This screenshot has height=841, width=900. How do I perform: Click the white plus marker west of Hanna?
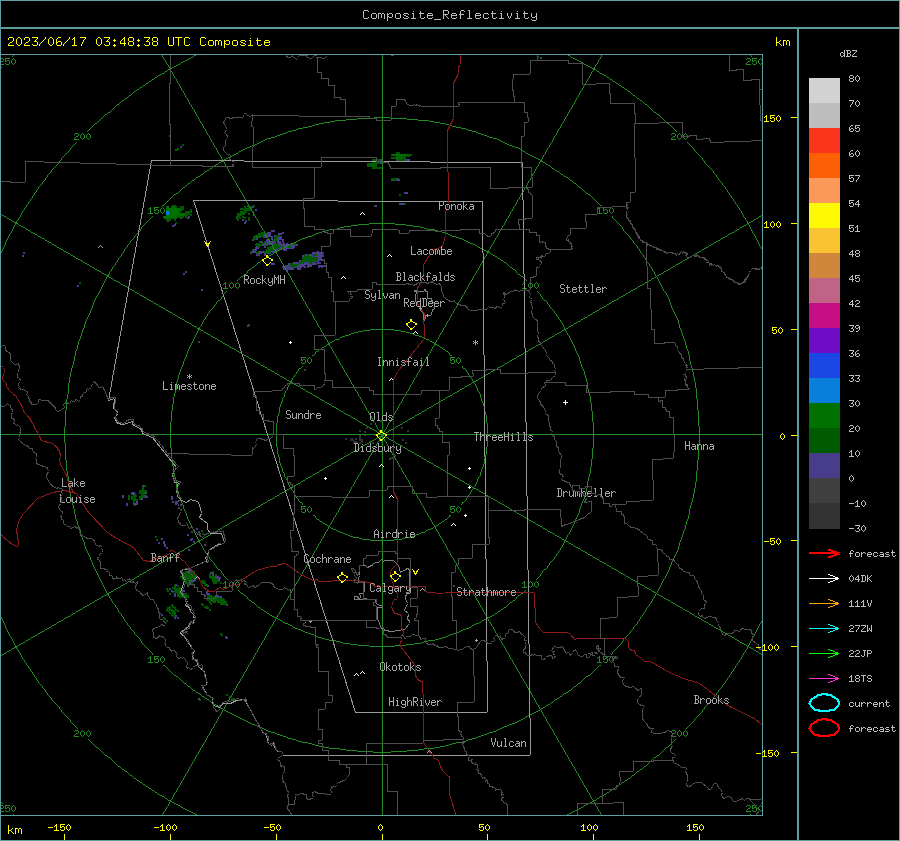coord(565,402)
